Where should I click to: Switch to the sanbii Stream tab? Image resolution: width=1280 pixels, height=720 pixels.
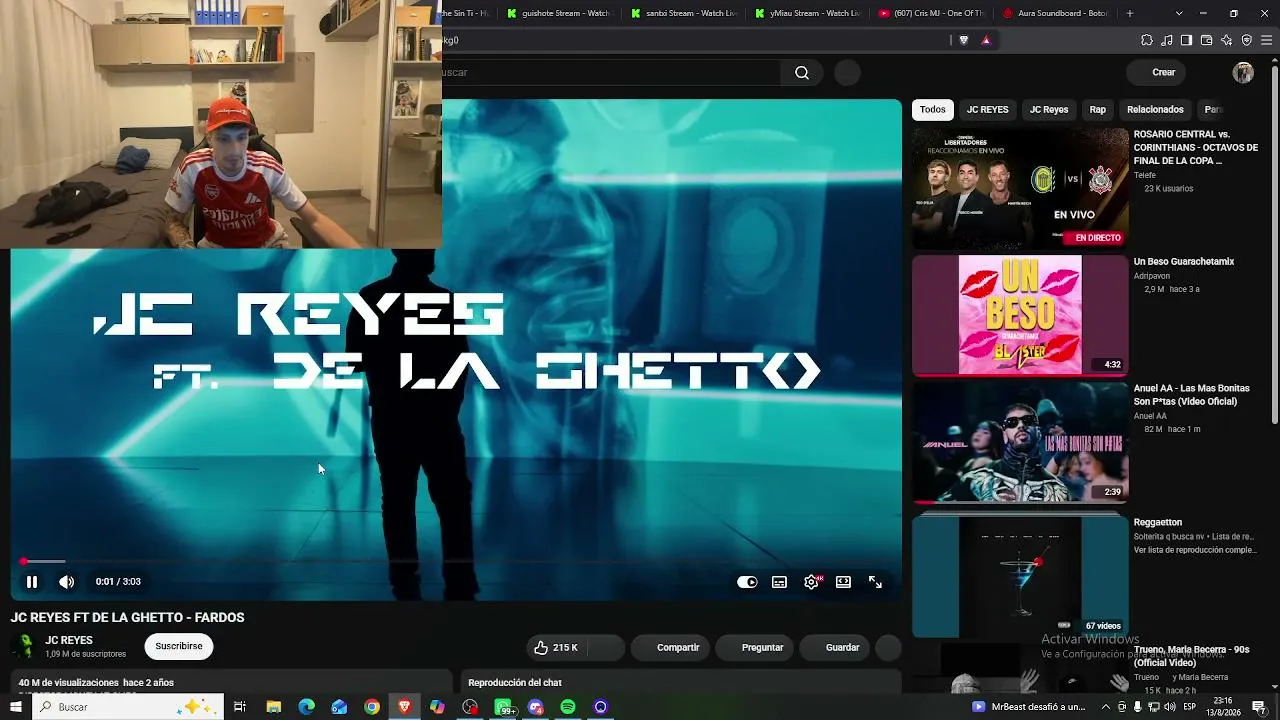681,13
